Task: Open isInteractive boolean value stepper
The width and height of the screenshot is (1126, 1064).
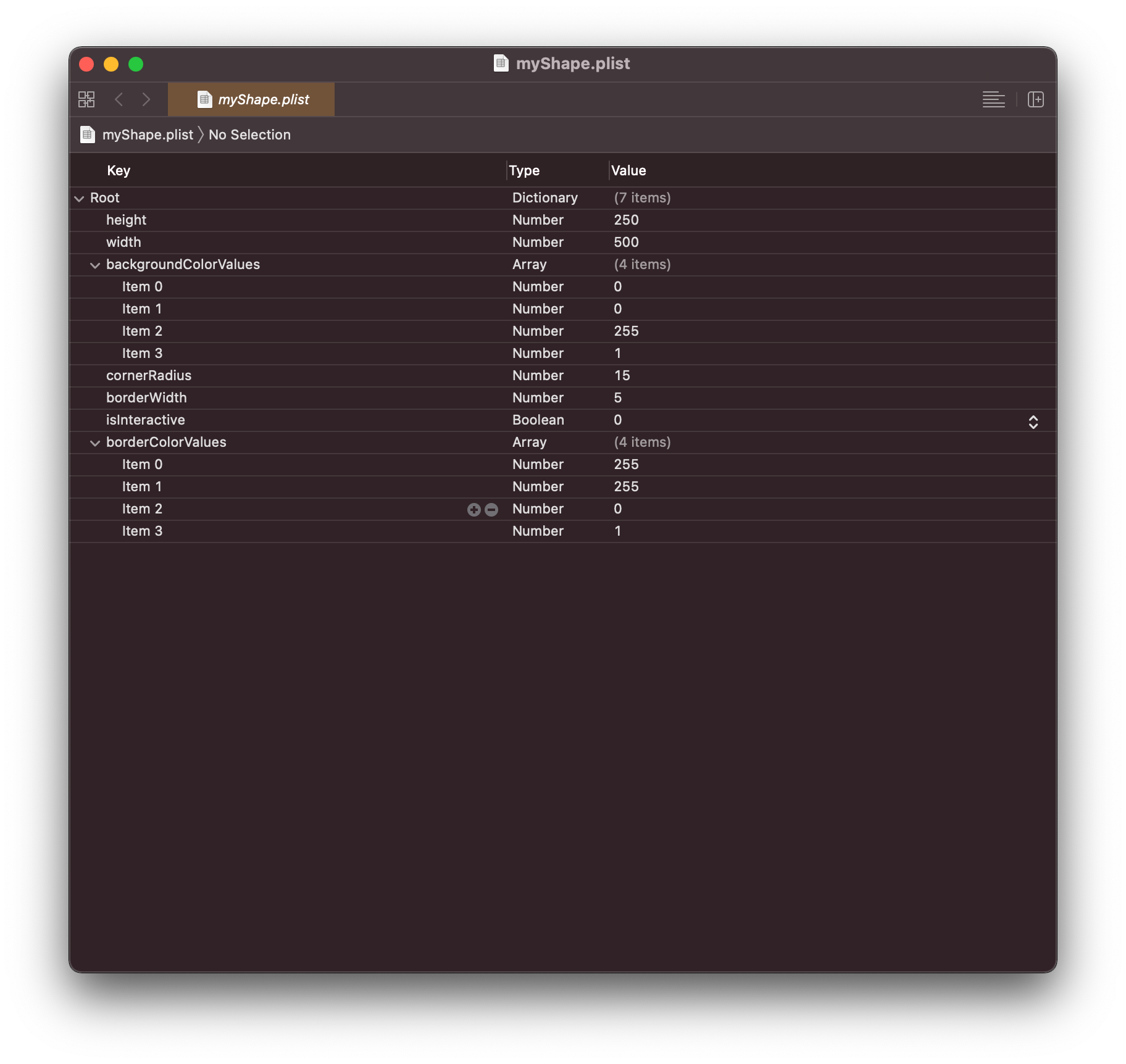Action: pyautogui.click(x=1033, y=422)
